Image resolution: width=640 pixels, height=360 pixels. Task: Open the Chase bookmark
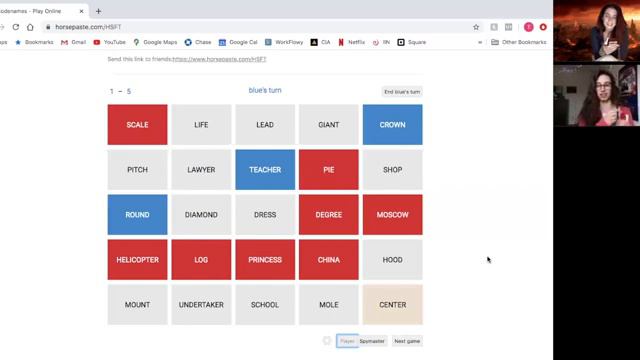(x=198, y=42)
